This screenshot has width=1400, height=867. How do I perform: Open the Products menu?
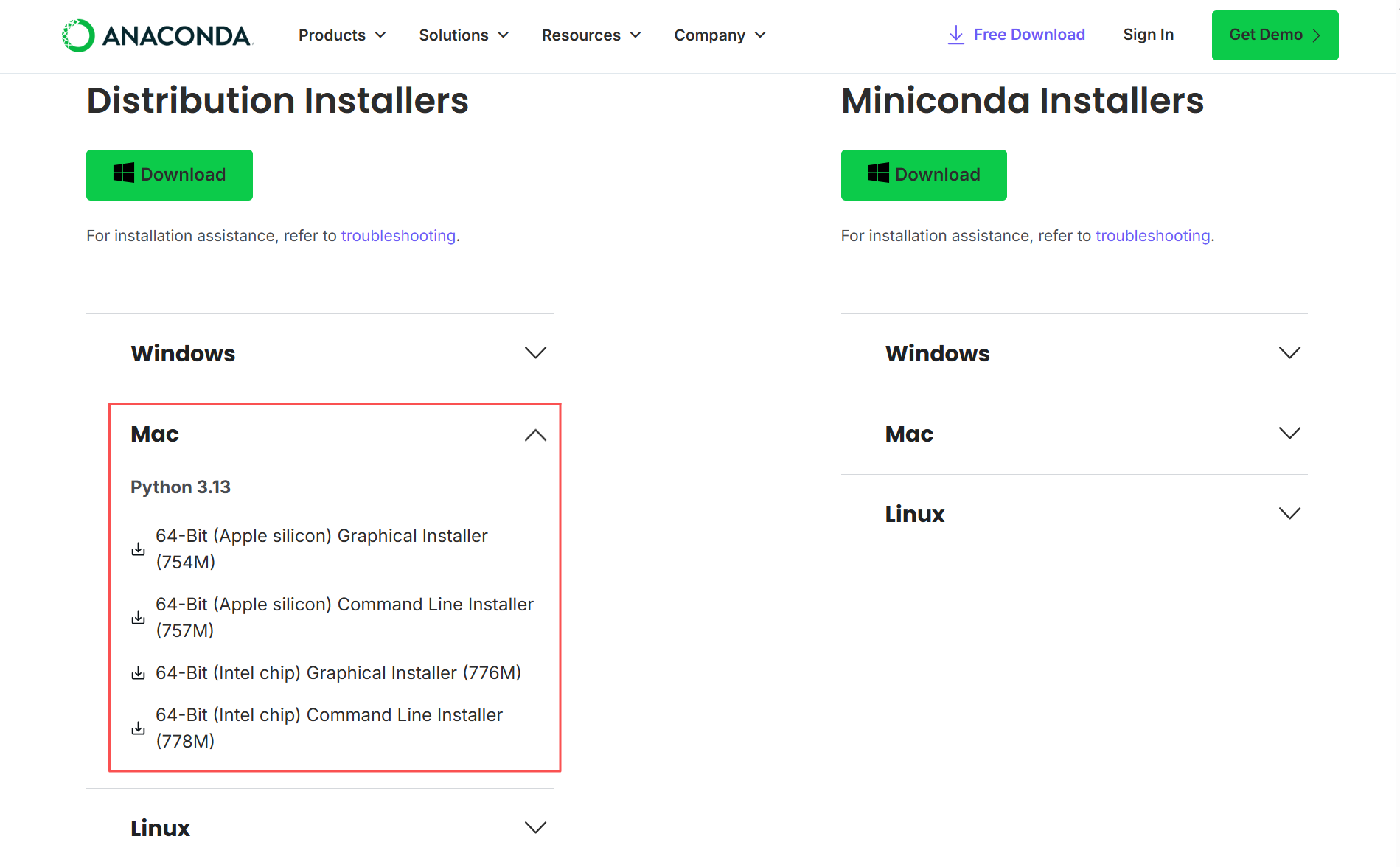point(342,35)
